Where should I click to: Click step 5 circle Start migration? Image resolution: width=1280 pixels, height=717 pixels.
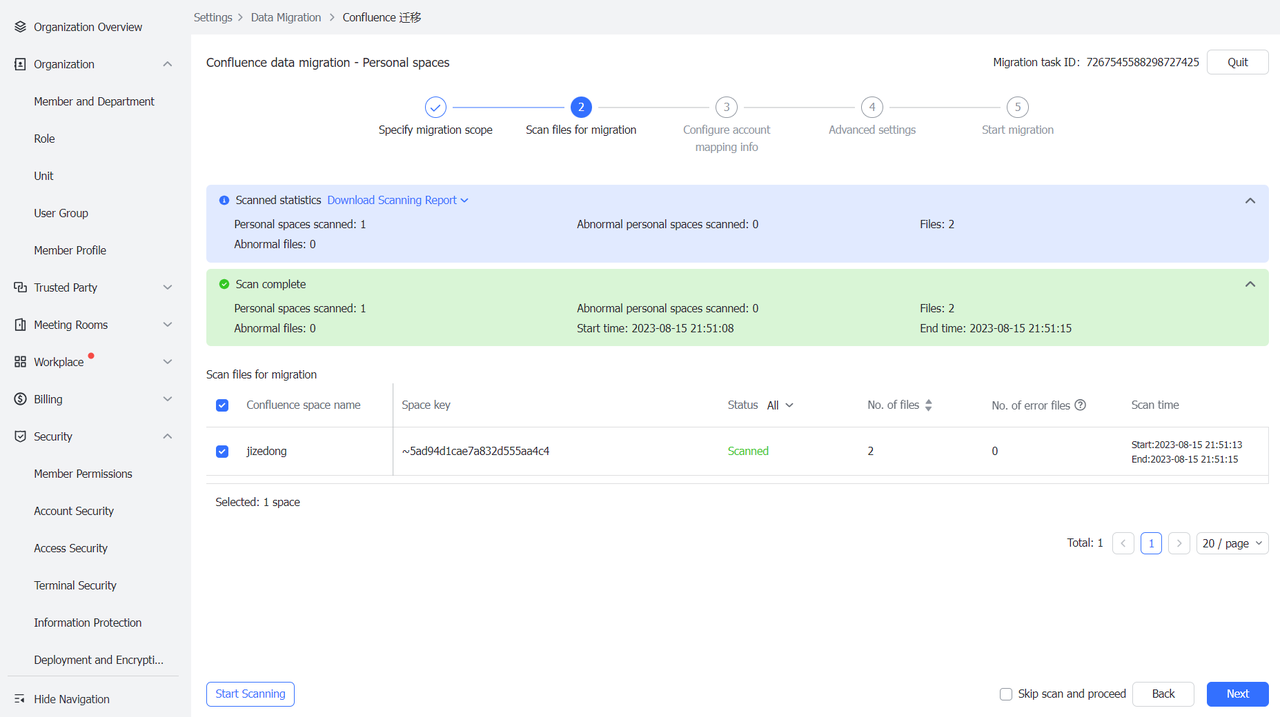point(1017,107)
